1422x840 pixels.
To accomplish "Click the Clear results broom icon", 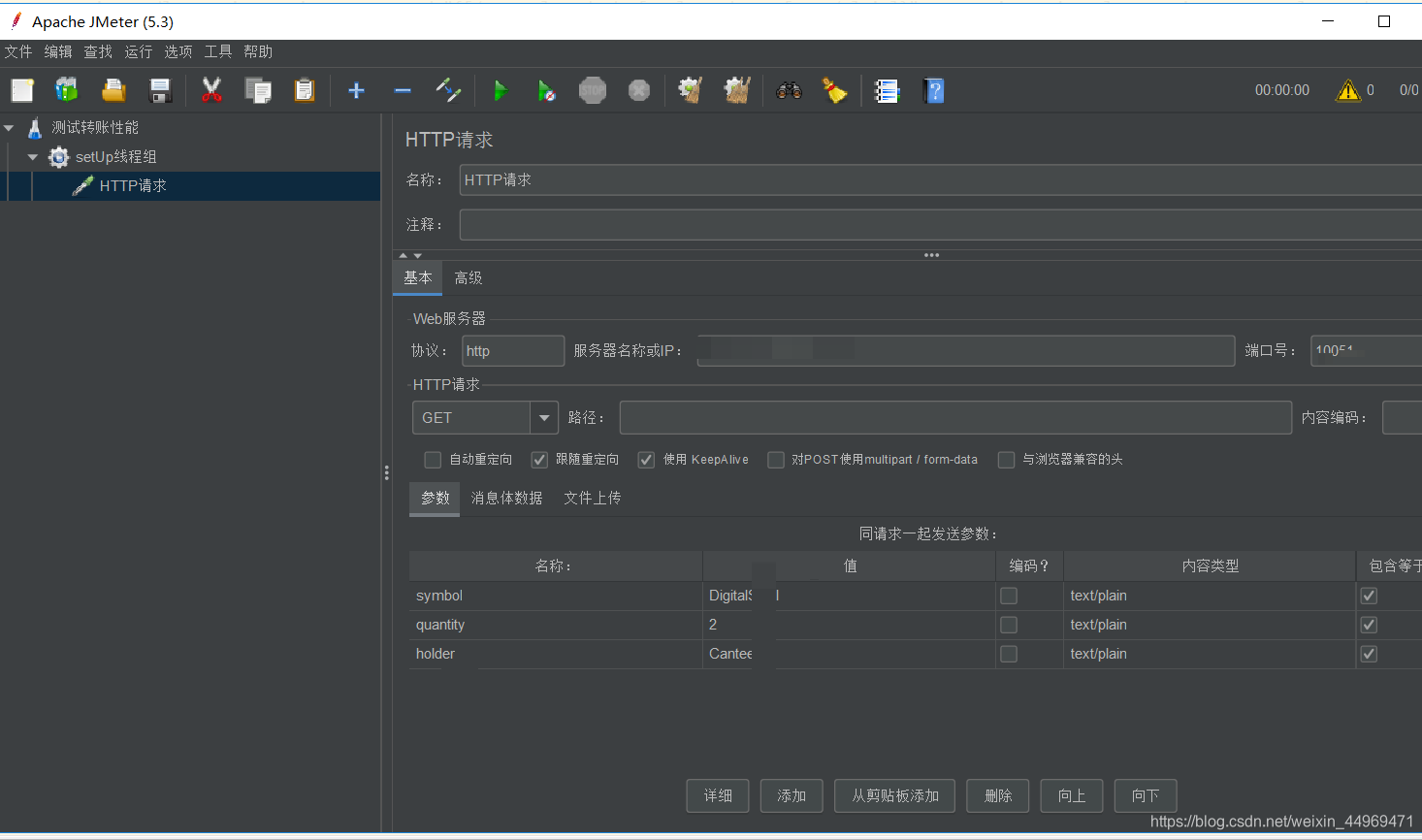I will [x=690, y=90].
